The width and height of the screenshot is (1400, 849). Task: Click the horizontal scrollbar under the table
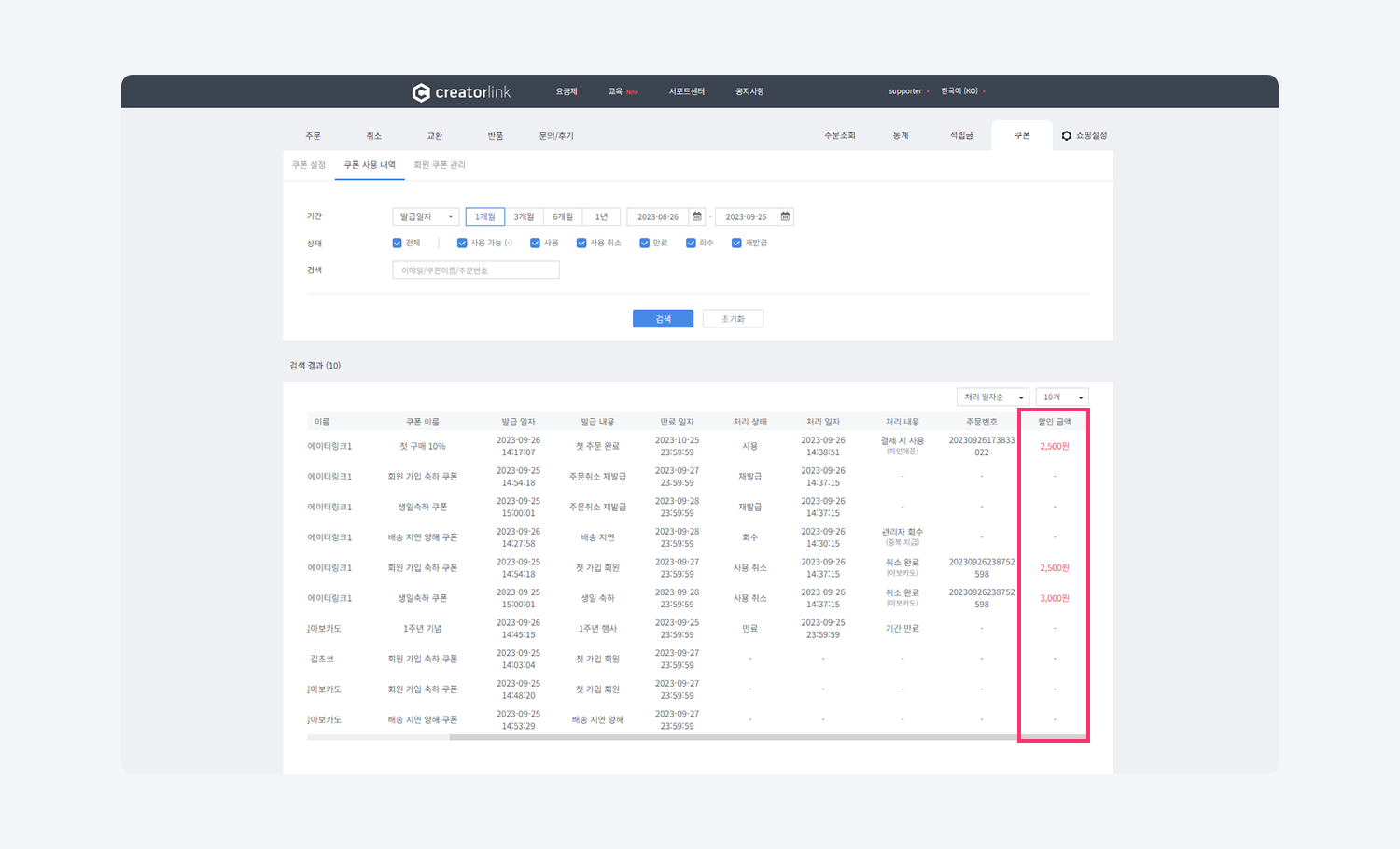tap(733, 737)
